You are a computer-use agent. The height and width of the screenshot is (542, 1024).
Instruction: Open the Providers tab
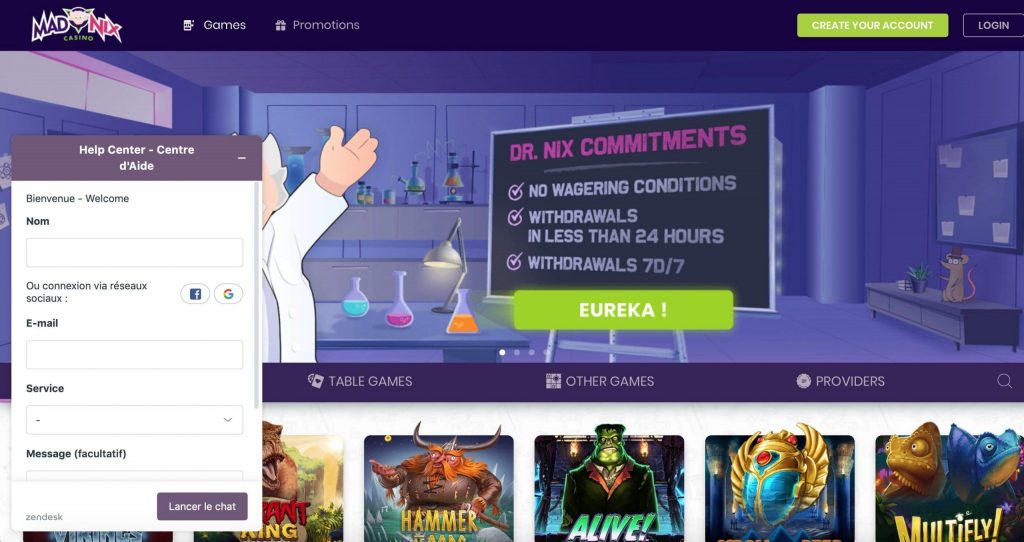[x=840, y=381]
